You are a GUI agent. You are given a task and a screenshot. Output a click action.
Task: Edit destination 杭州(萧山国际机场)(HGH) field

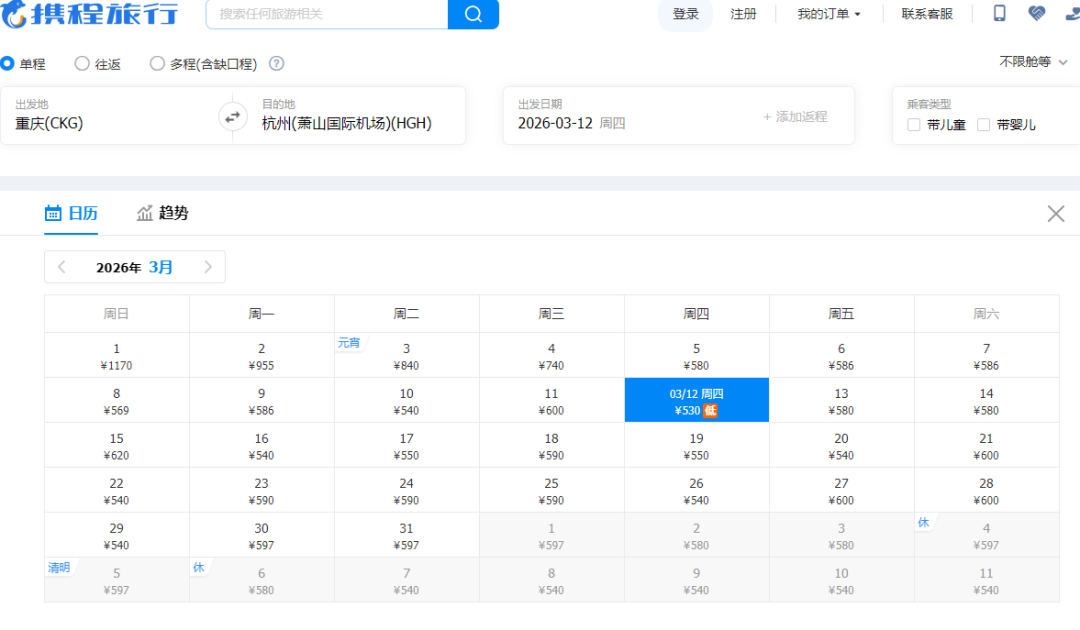(x=355, y=116)
